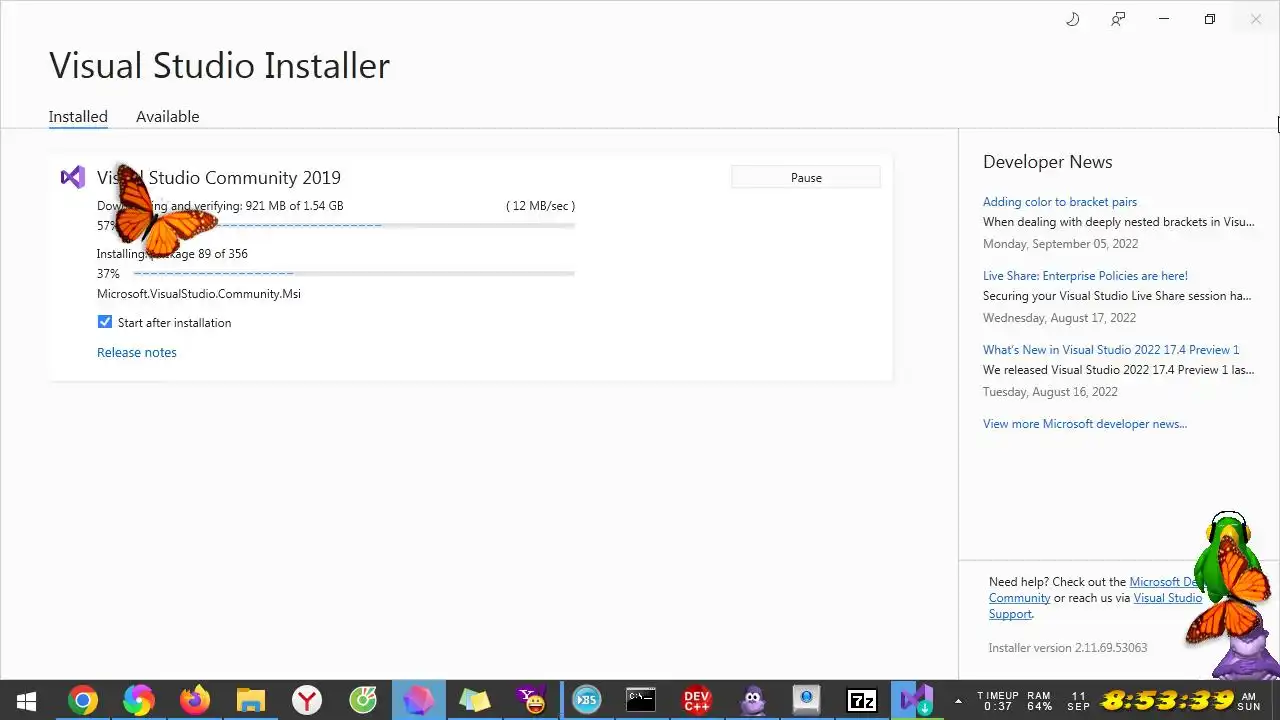Viewport: 1280px width, 720px height.
Task: Open File Explorer from the taskbar
Action: (251, 700)
